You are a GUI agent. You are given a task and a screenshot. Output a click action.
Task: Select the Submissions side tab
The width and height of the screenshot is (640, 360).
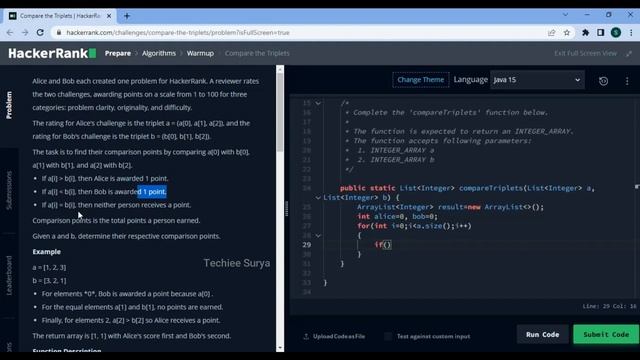(9, 190)
